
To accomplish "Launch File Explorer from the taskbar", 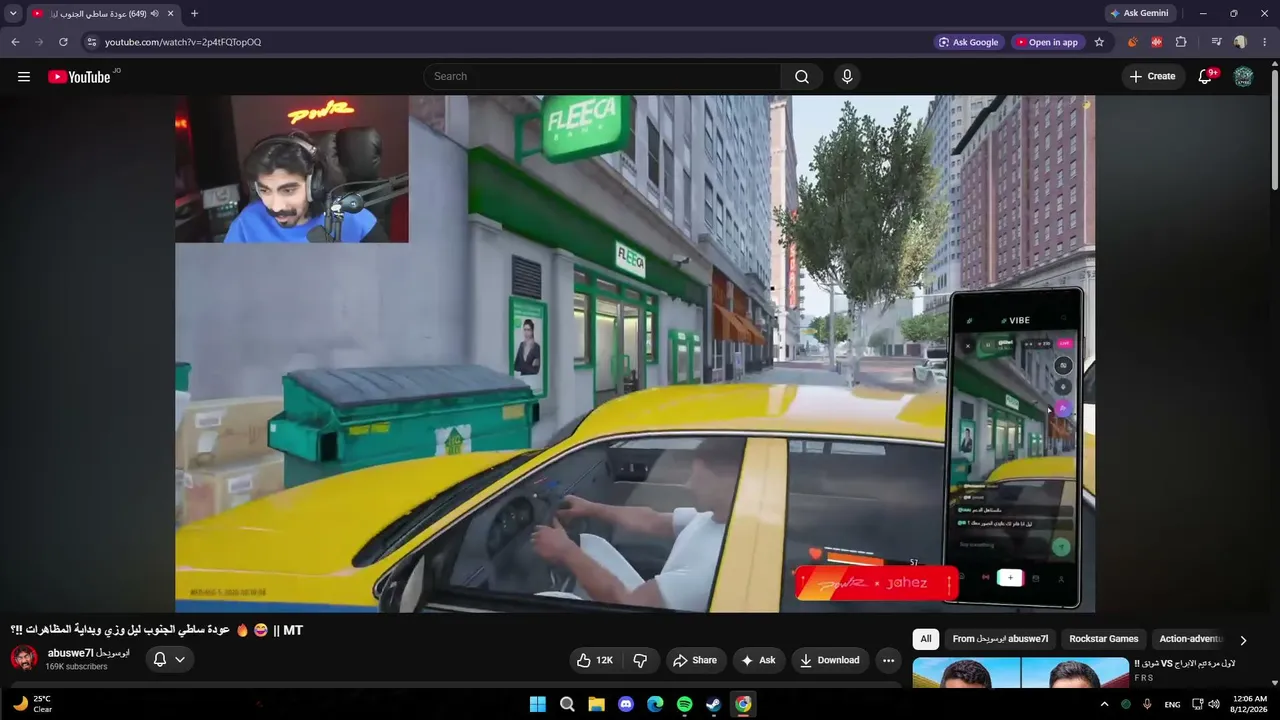I will pyautogui.click(x=596, y=704).
